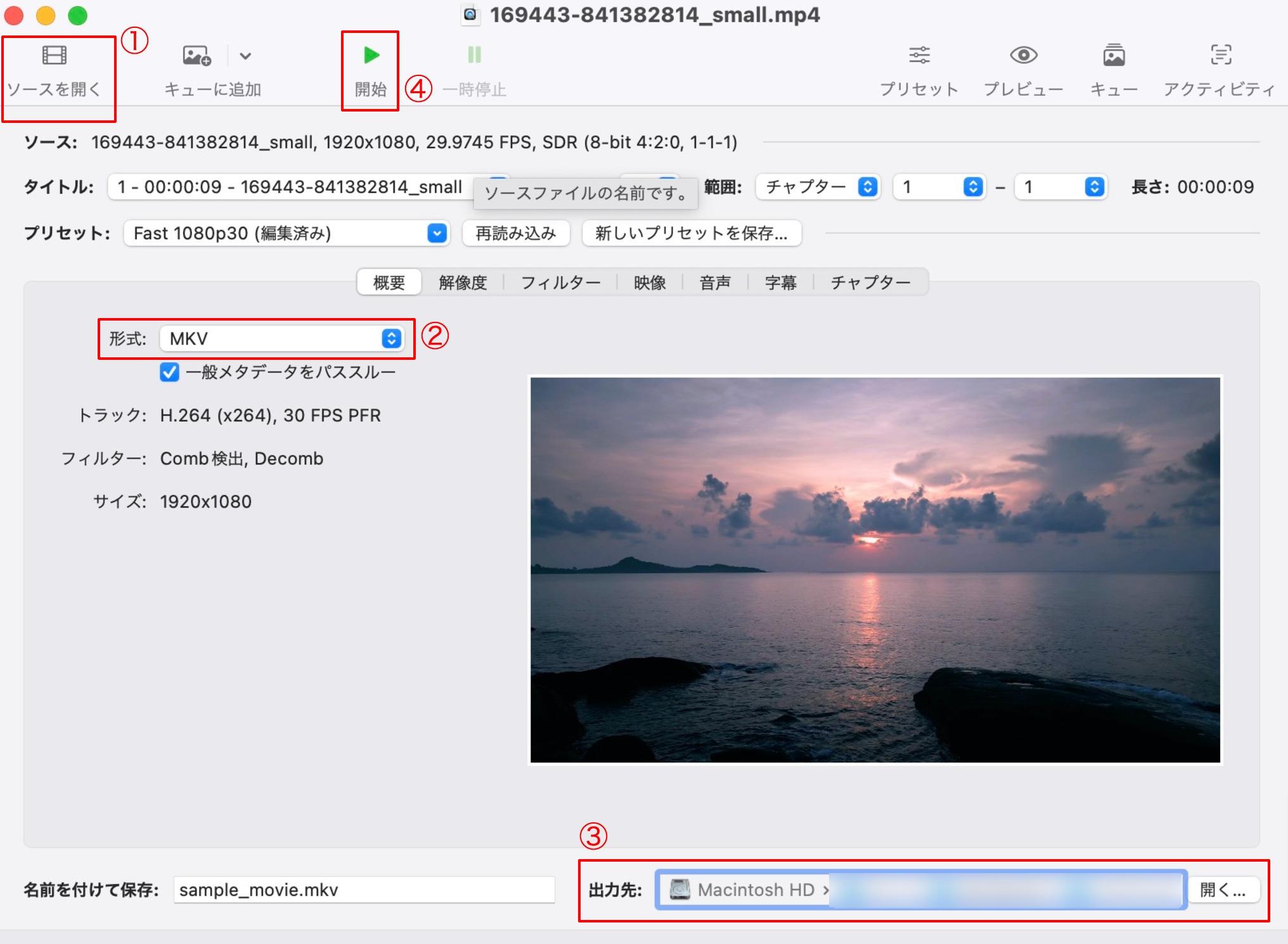Switch to the フィルター tab
This screenshot has height=944, width=1288.
[560, 282]
